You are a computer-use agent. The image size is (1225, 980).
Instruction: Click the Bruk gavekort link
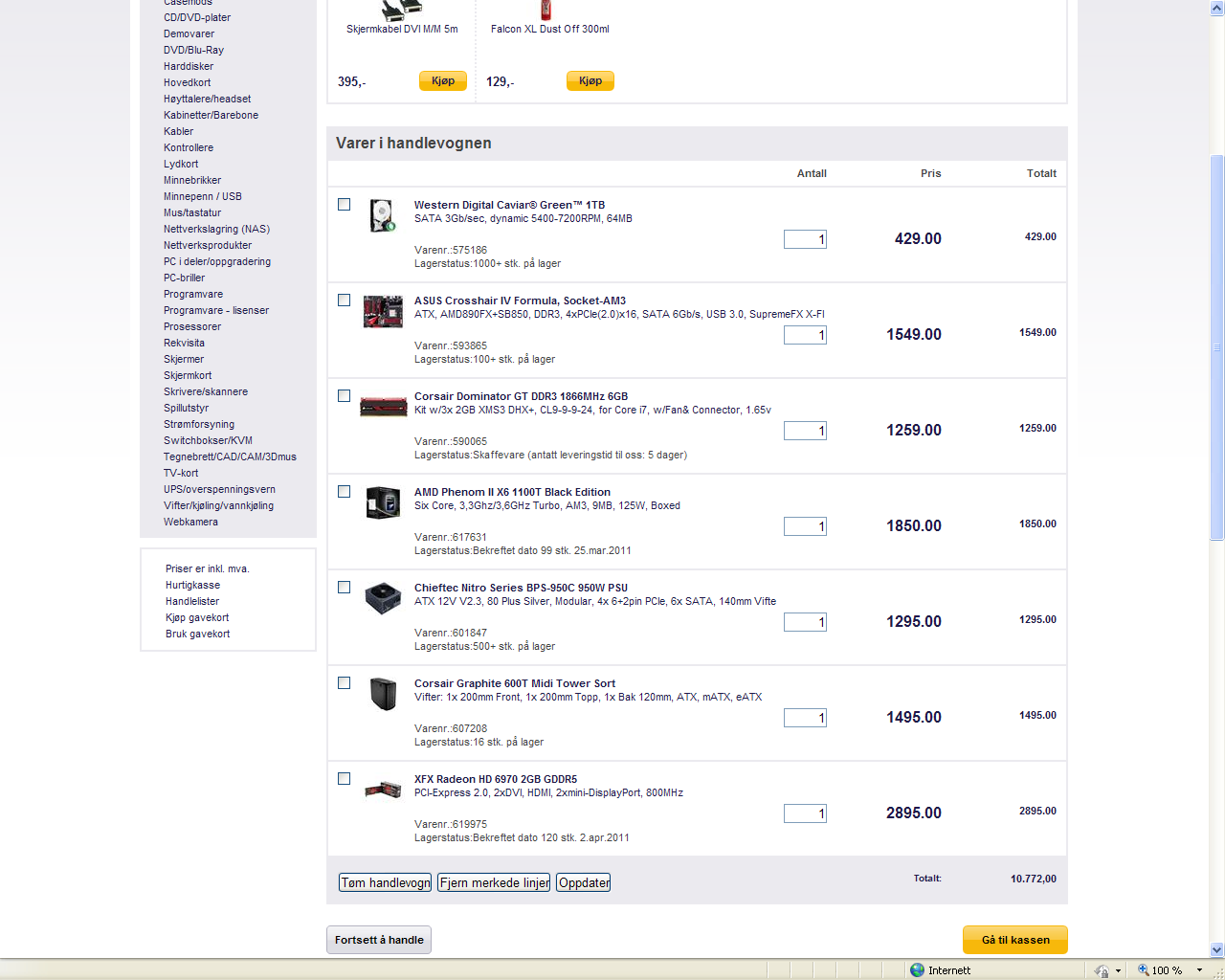198,635
